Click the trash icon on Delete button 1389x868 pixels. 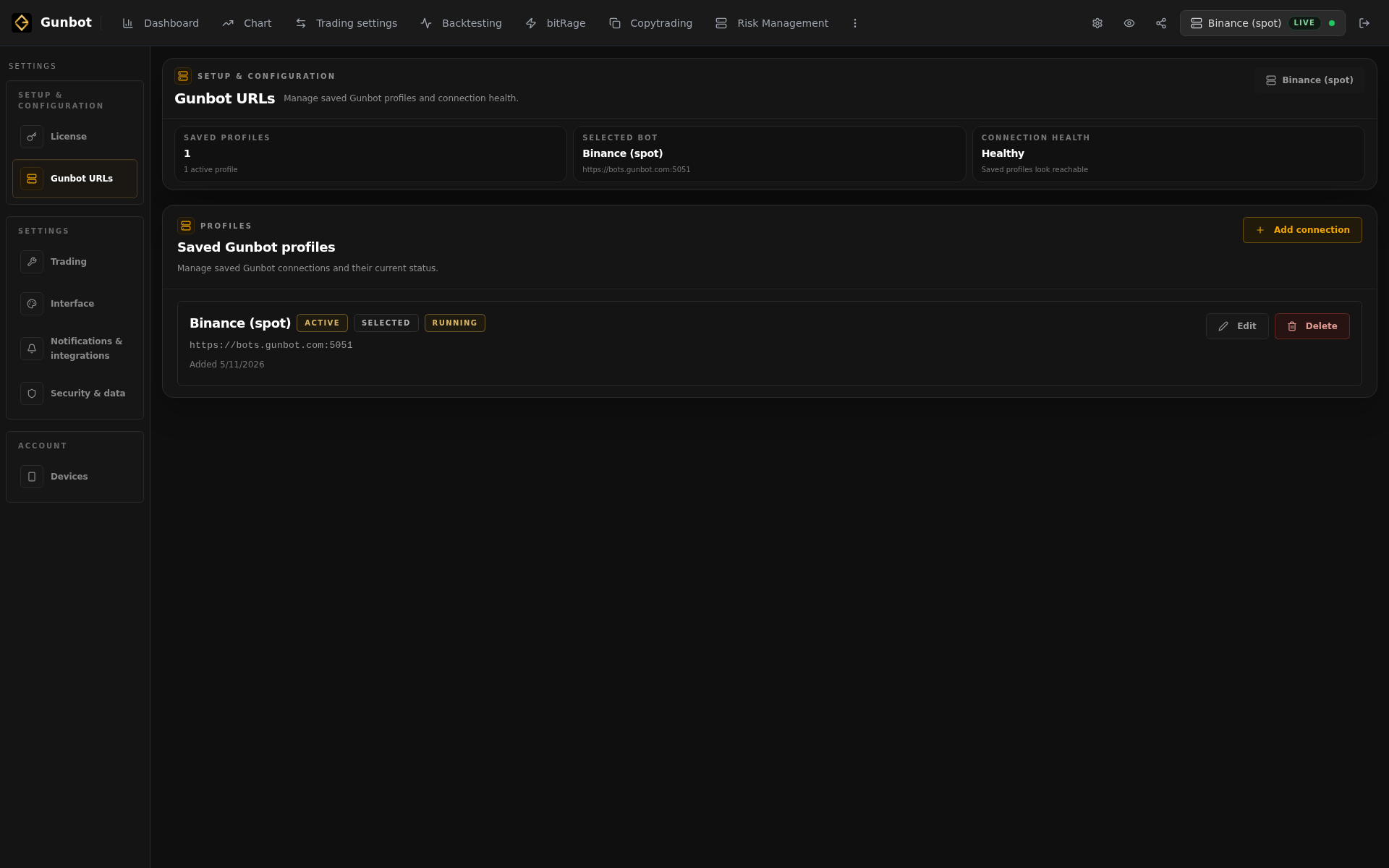1292,326
